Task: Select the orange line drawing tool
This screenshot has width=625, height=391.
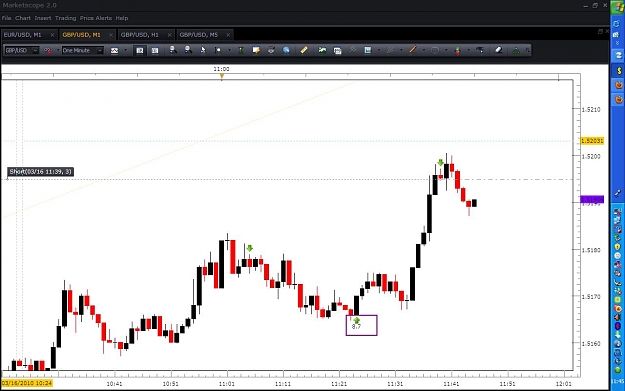Action: tap(413, 50)
